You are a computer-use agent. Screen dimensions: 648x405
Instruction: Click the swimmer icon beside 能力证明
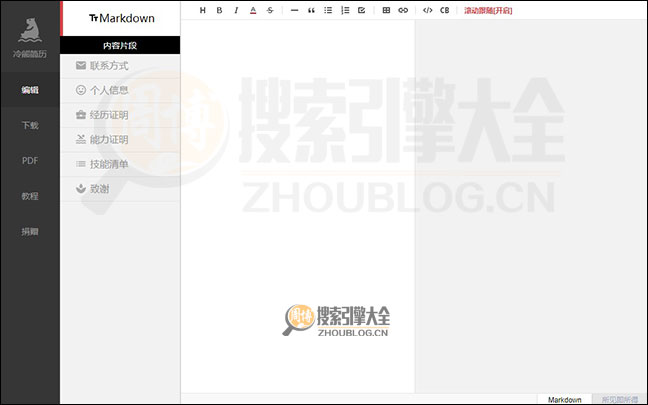tap(81, 139)
